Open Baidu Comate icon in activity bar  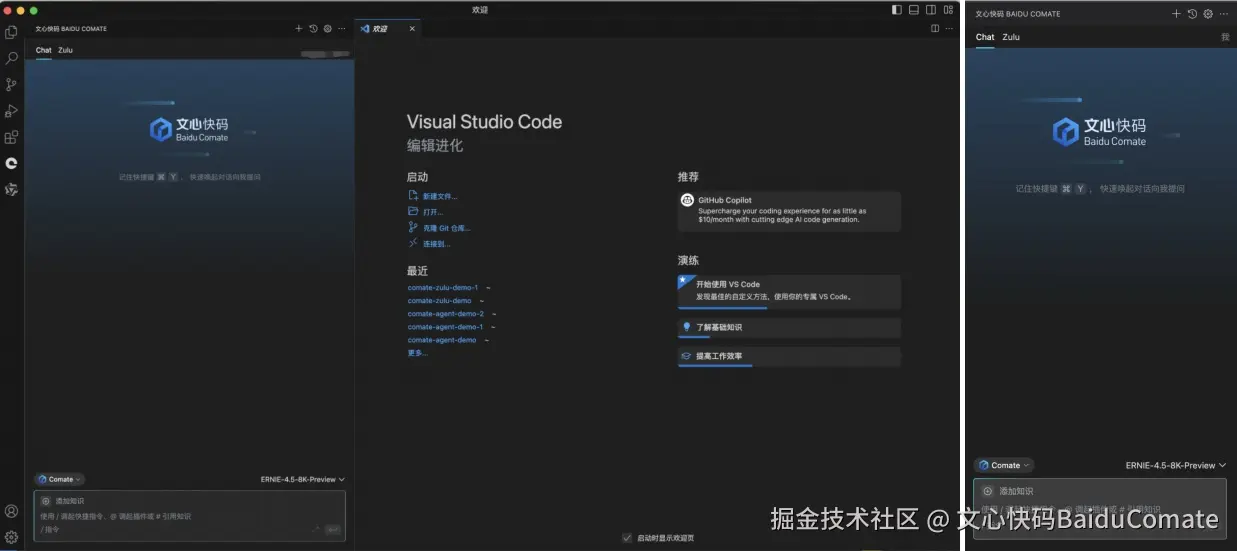point(12,162)
